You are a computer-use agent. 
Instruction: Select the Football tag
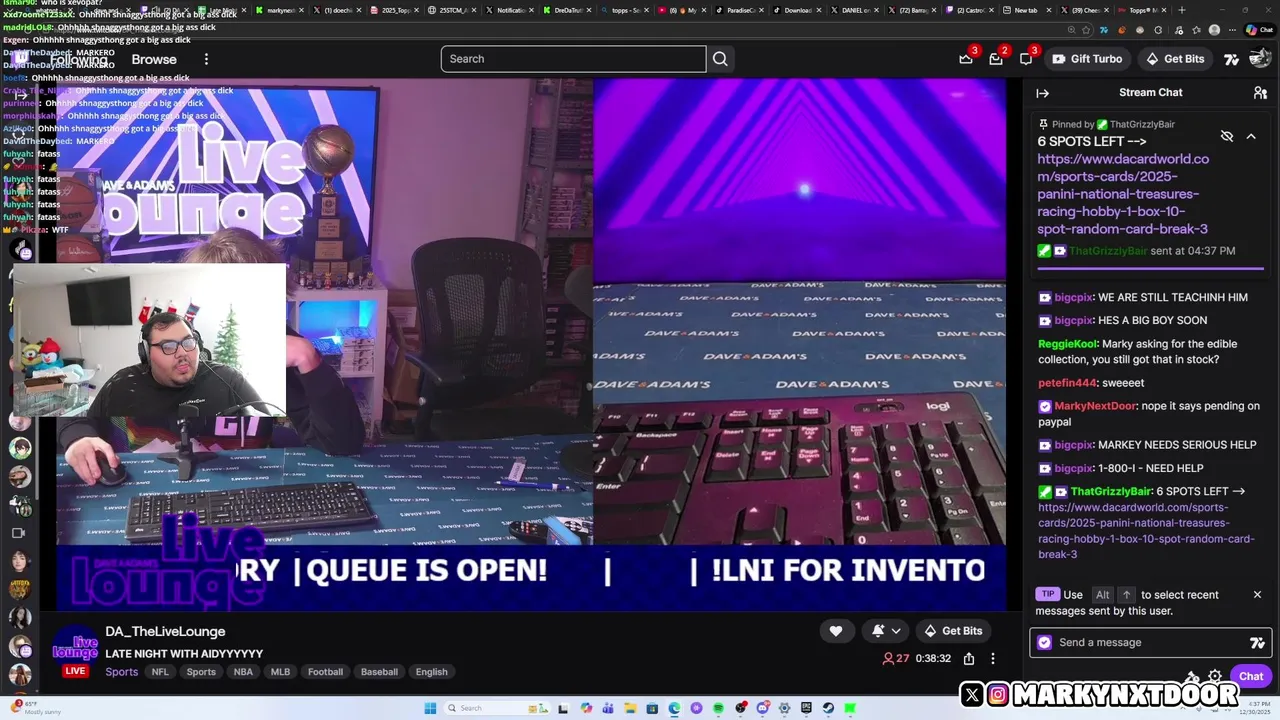[x=325, y=672]
